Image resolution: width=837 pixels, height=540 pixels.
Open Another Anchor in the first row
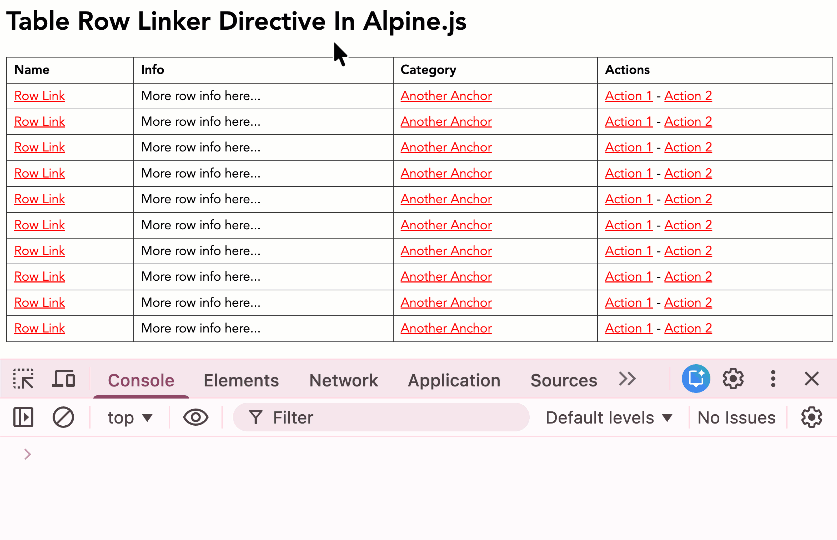point(446,96)
